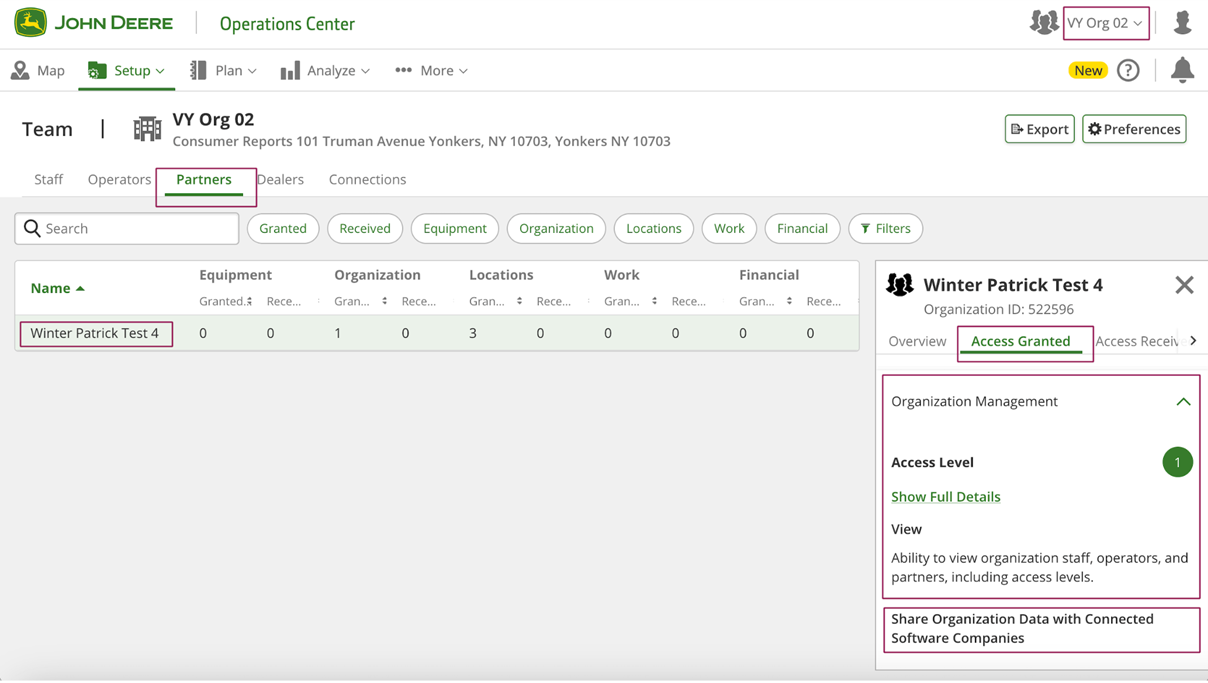Open the VY Org 02 organization dropdown

click(x=1105, y=22)
